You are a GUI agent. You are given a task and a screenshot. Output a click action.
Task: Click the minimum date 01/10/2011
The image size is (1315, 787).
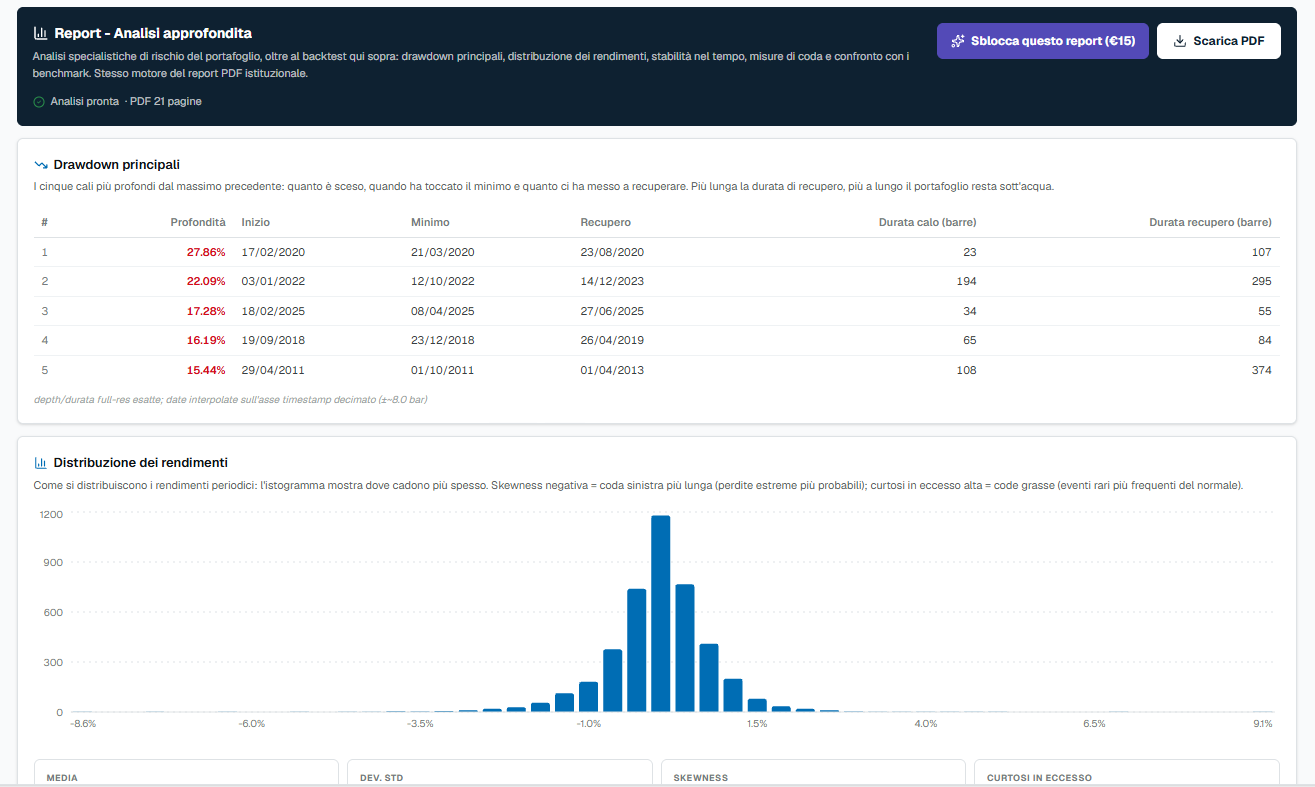tap(442, 370)
